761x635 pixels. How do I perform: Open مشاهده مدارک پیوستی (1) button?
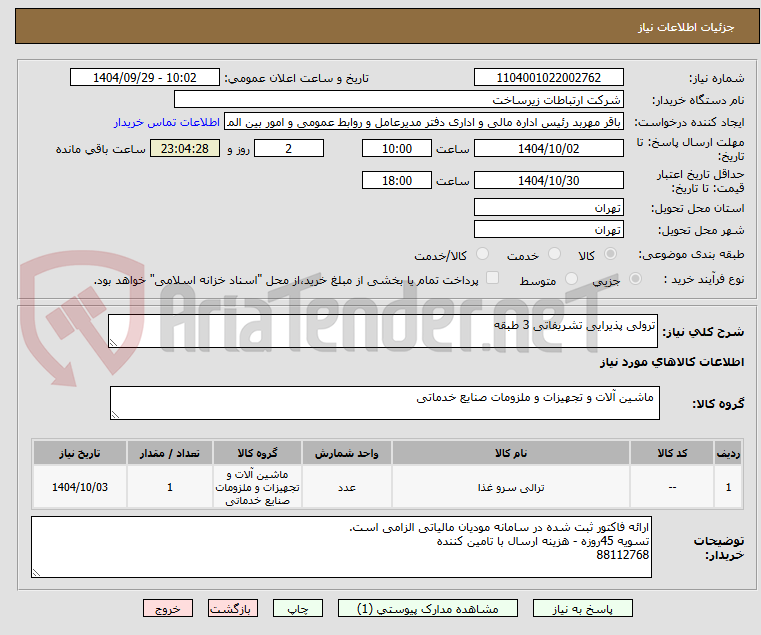coord(428,608)
